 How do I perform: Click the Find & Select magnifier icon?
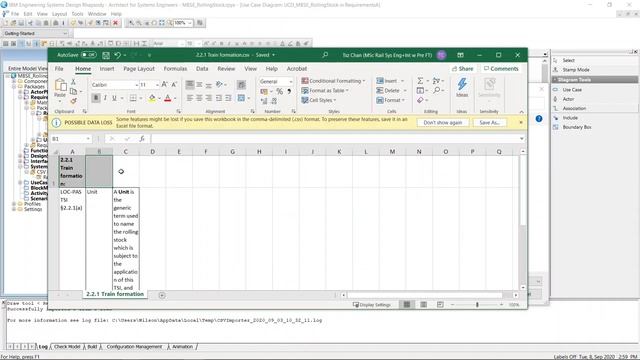[x=436, y=90]
